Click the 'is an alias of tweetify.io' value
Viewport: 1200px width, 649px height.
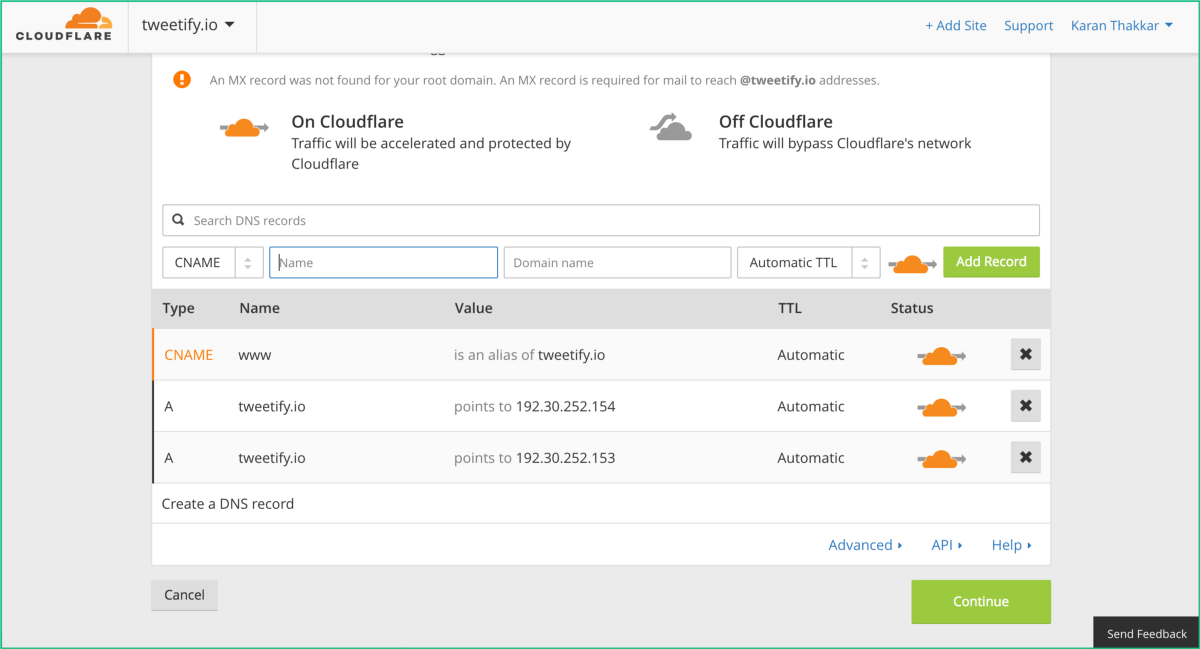pyautogui.click(x=529, y=355)
